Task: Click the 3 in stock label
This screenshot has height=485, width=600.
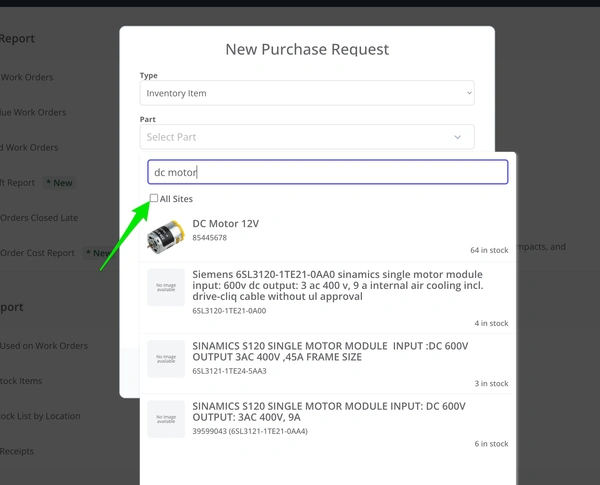Action: tap(491, 383)
